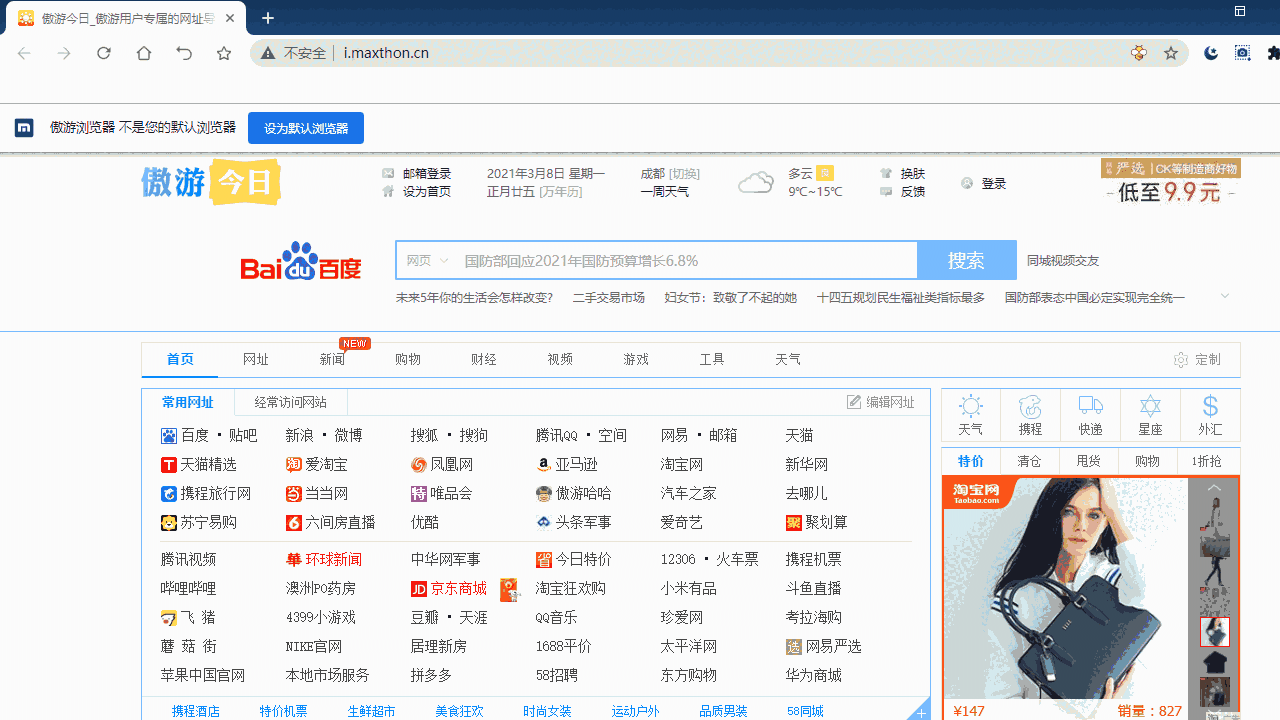Track packages via the 快递 icon
Screen dimensions: 1280x720
[1090, 414]
